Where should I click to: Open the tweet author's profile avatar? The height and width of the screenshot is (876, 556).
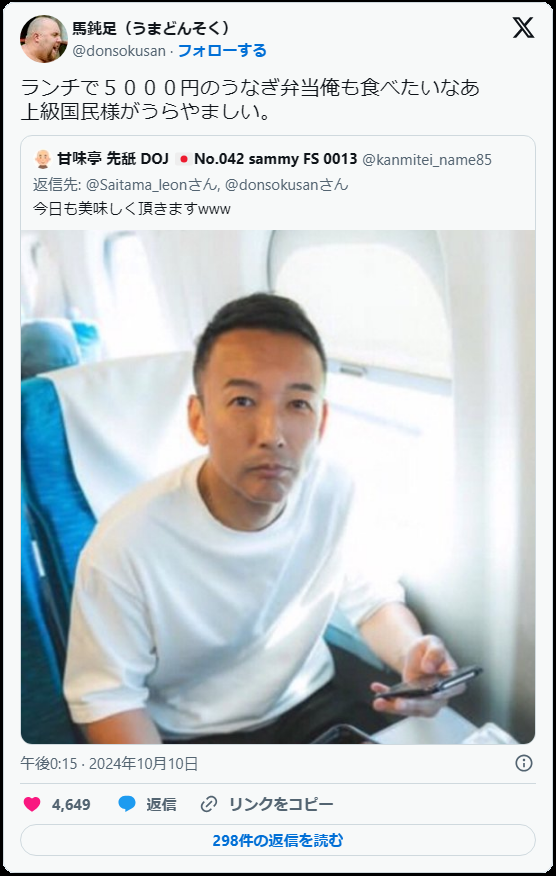pos(43,39)
